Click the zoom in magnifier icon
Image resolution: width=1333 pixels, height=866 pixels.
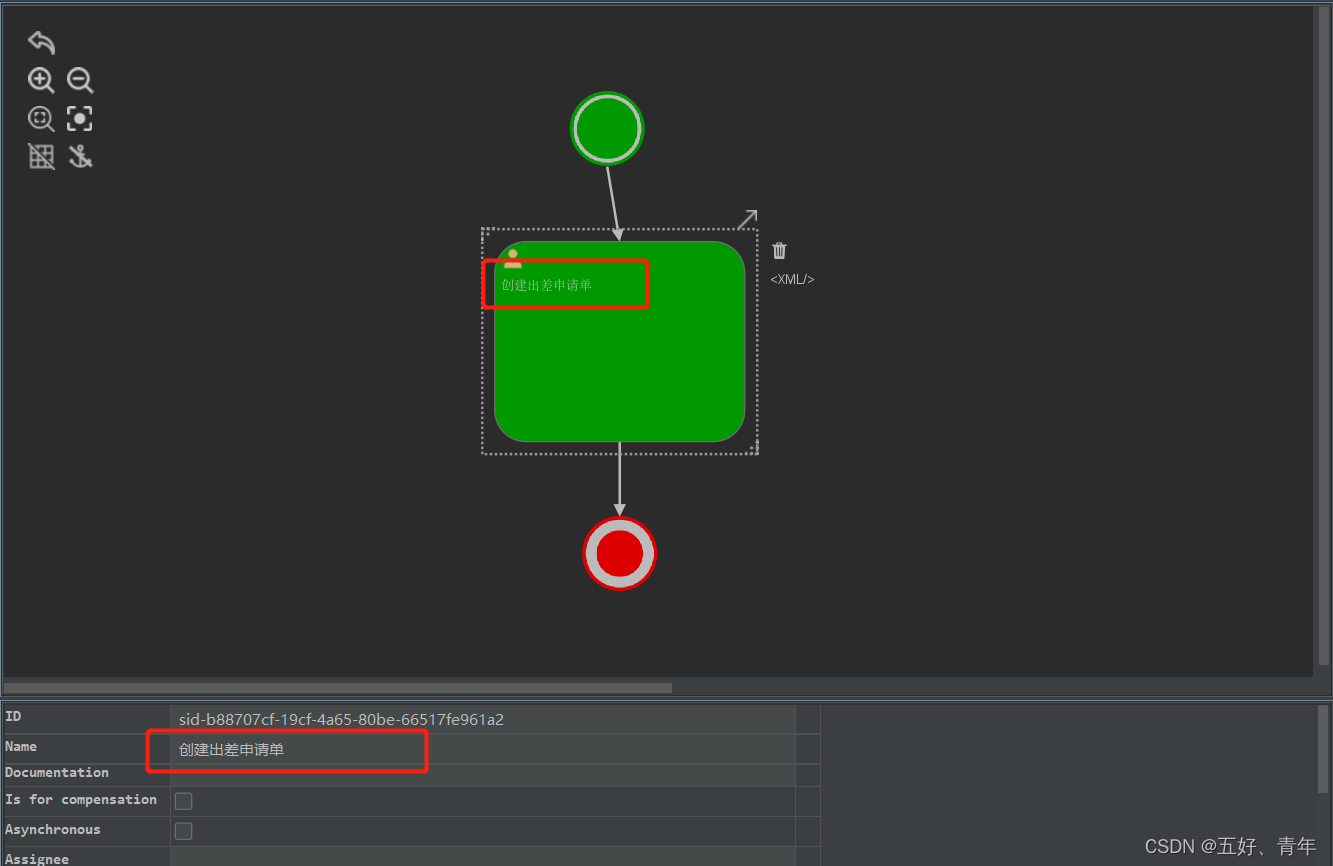tap(41, 80)
